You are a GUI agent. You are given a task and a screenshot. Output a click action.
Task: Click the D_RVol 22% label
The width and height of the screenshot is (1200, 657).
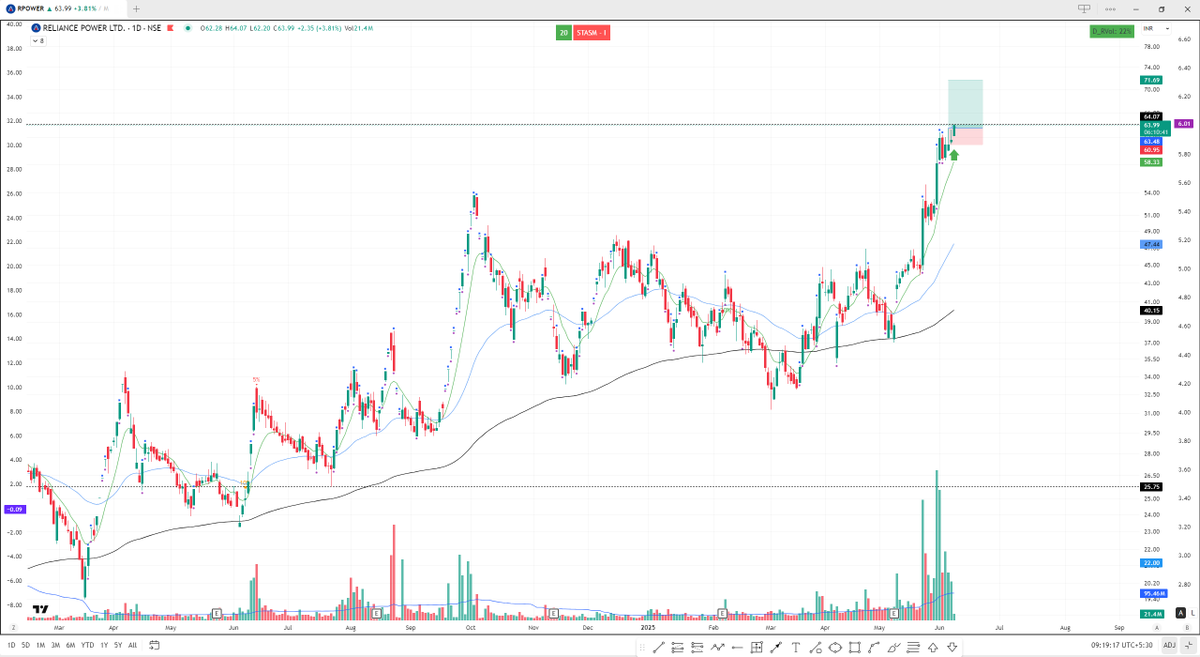point(1111,32)
